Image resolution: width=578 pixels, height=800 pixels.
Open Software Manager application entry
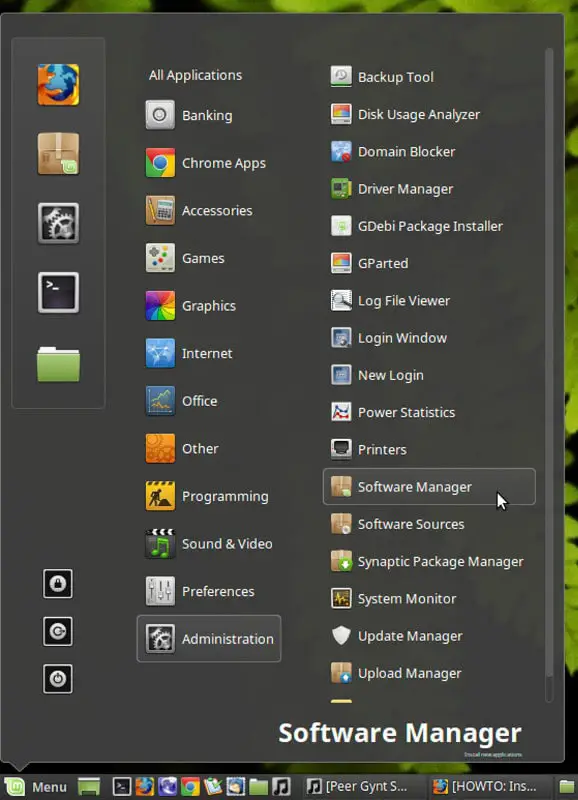pyautogui.click(x=429, y=487)
